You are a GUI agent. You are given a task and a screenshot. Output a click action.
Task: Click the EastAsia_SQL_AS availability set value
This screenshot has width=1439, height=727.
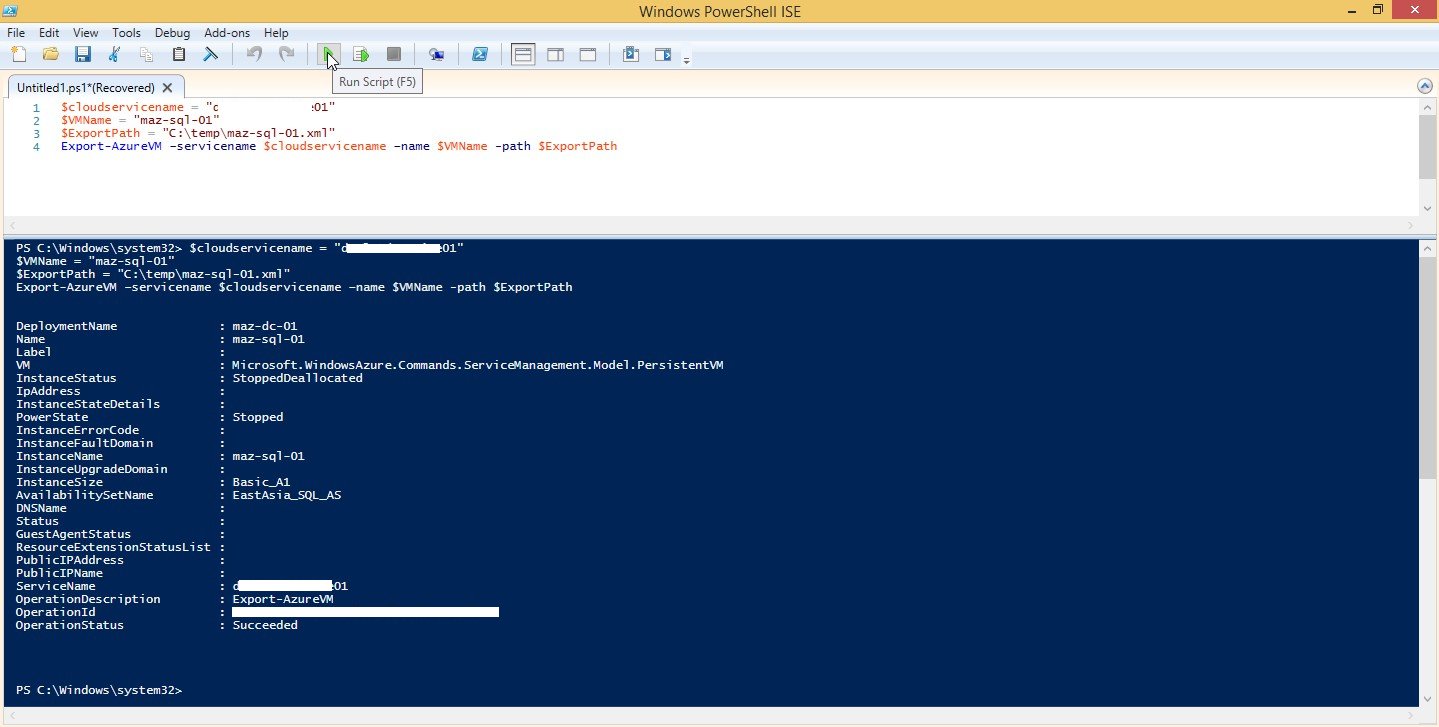pyautogui.click(x=287, y=495)
